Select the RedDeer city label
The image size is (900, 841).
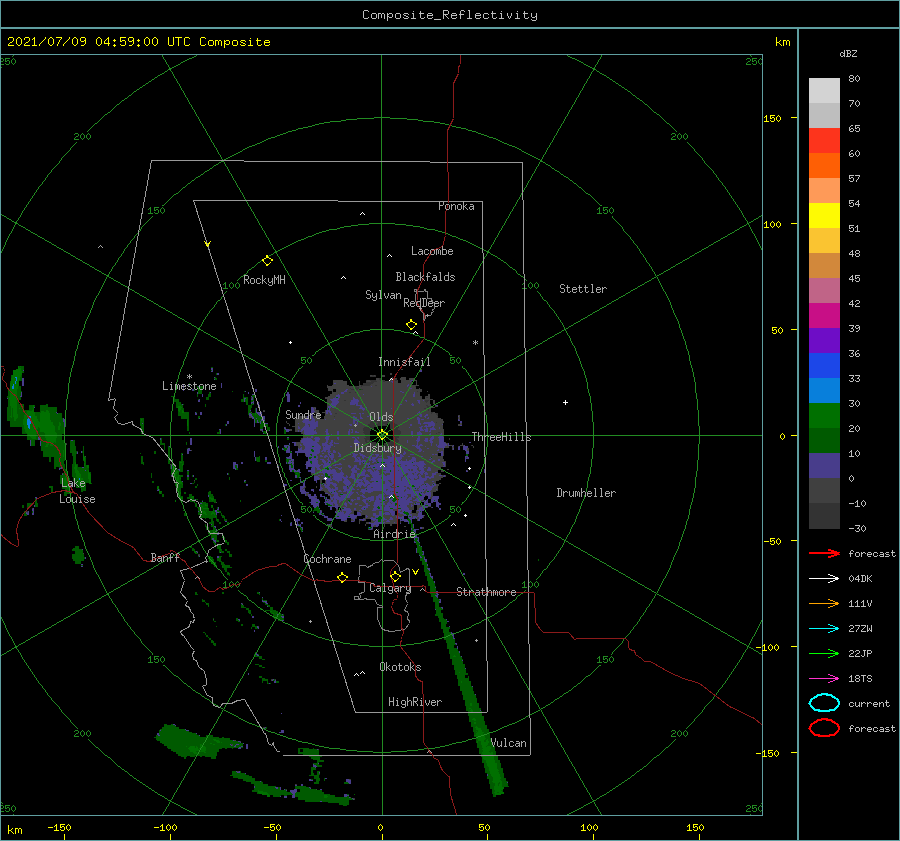click(x=424, y=303)
